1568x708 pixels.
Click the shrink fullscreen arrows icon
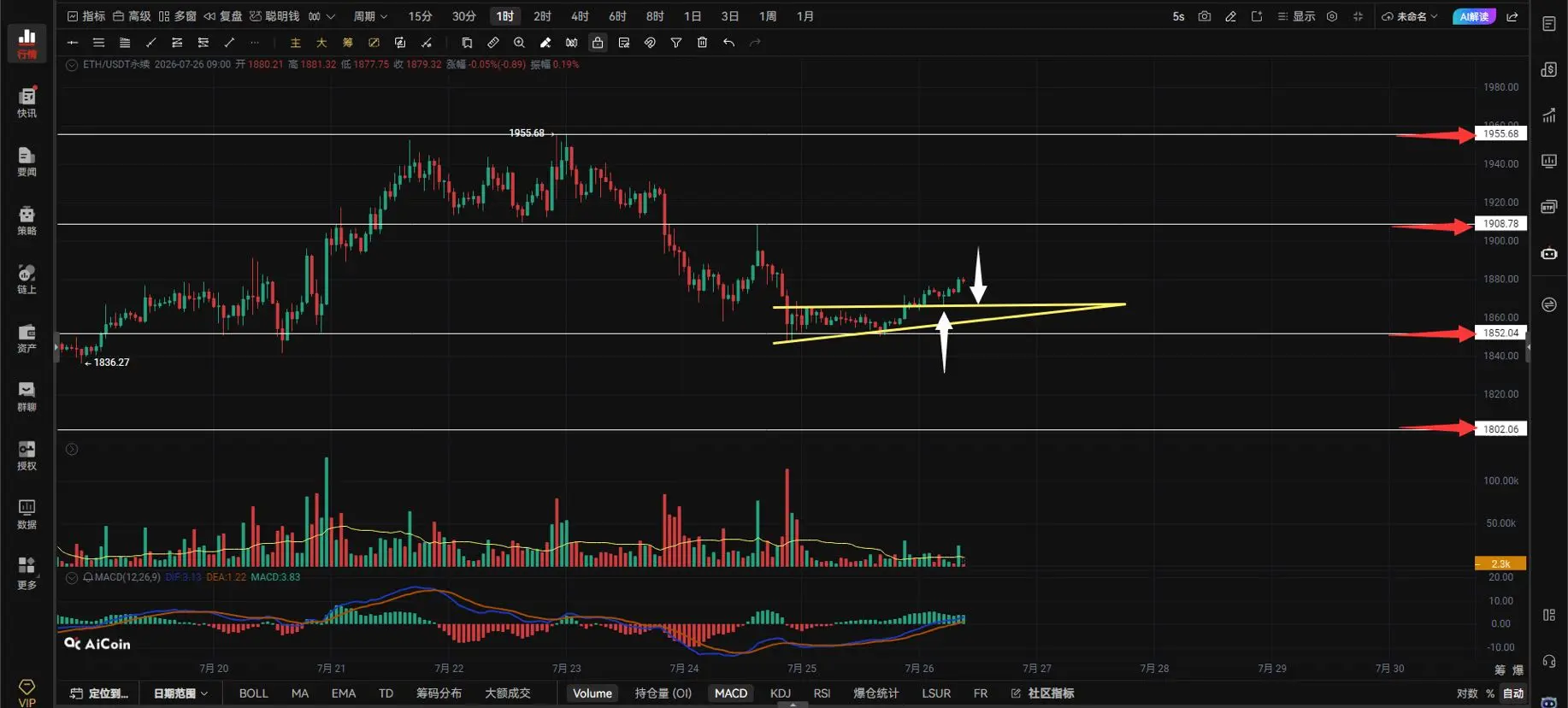pos(1358,16)
